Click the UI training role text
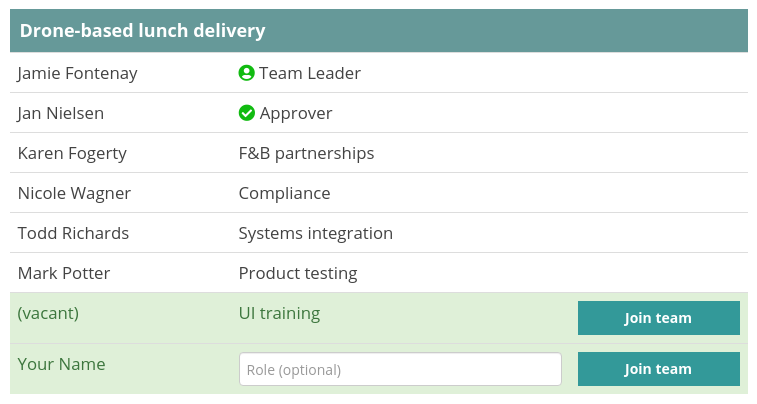757x404 pixels. pos(279,314)
